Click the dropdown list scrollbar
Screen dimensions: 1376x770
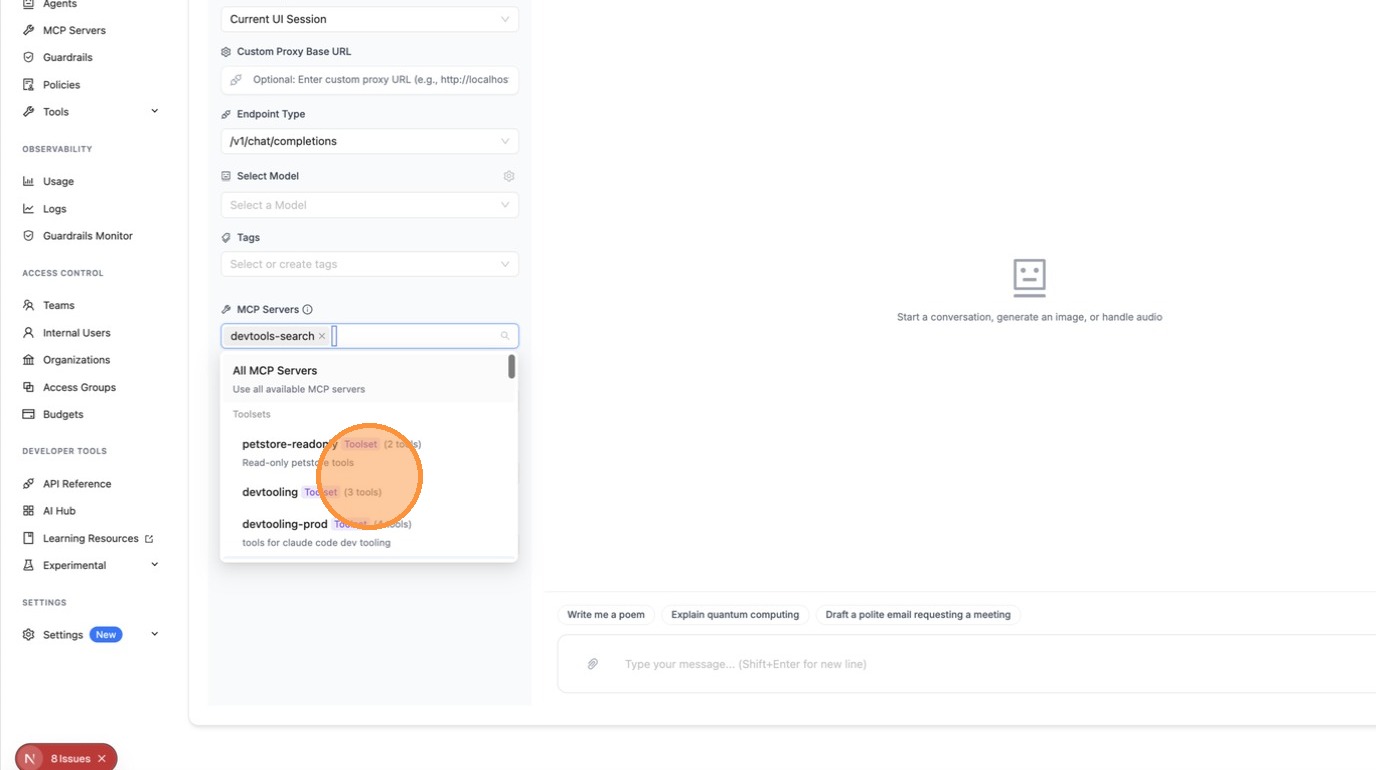[x=512, y=366]
